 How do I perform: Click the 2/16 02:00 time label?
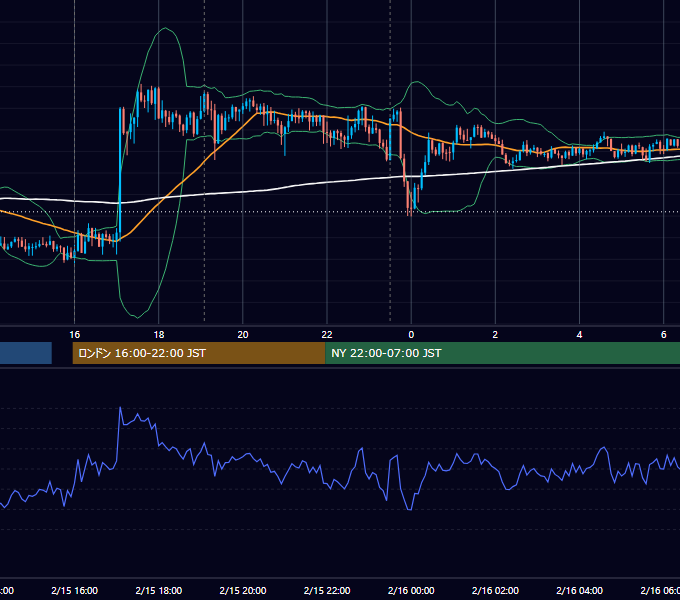495,590
